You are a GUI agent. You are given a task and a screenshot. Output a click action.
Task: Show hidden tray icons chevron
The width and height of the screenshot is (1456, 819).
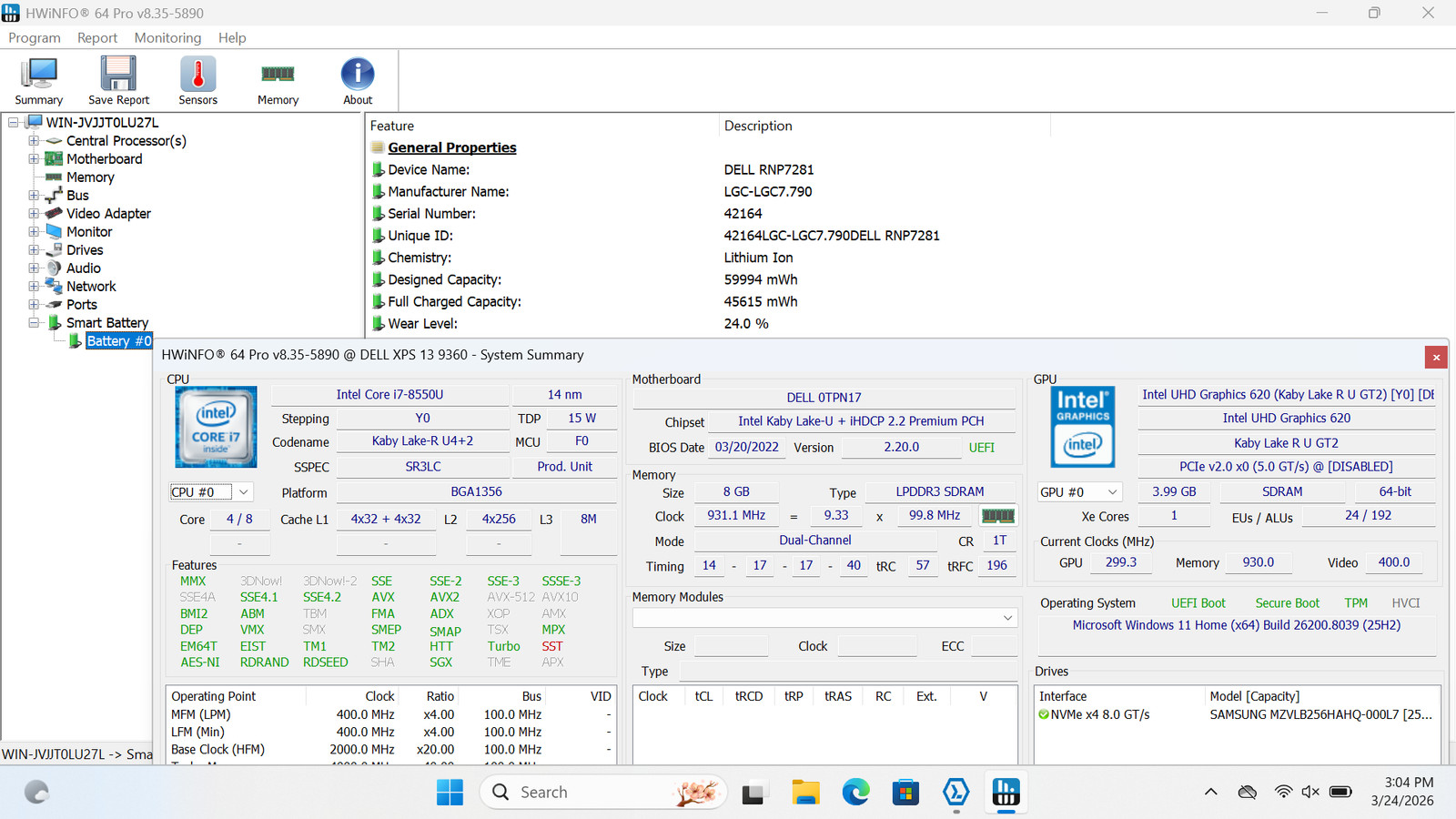click(1211, 792)
